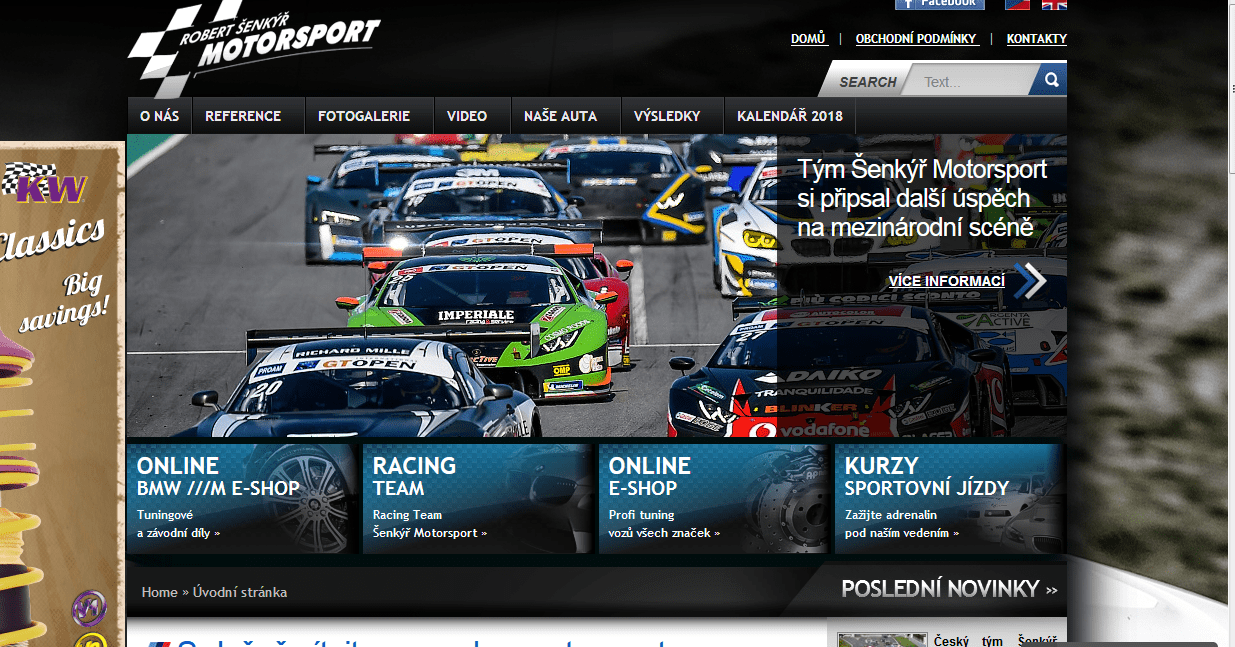Go to the VÝSLEDKY menu section

pyautogui.click(x=667, y=116)
